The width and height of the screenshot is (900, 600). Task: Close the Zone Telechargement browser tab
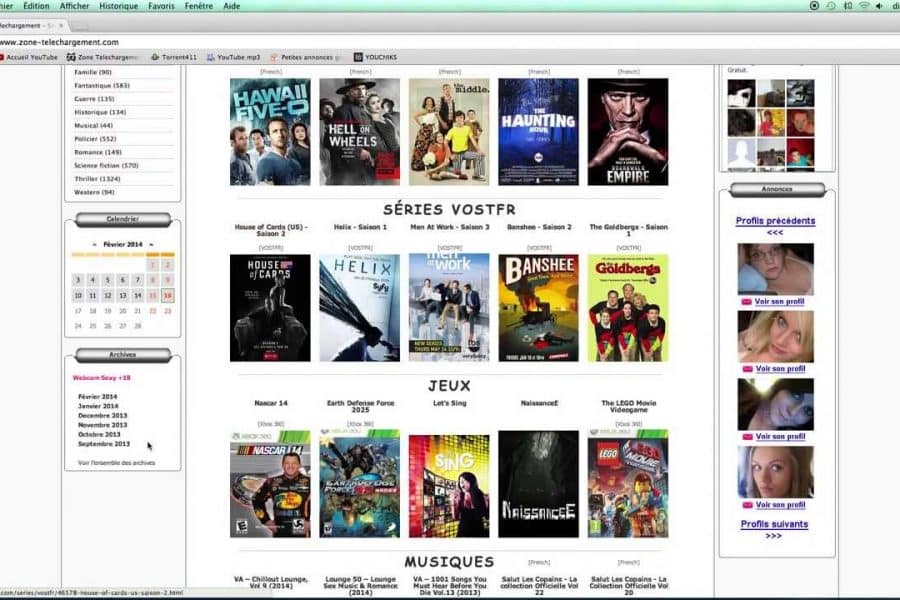tap(60, 24)
